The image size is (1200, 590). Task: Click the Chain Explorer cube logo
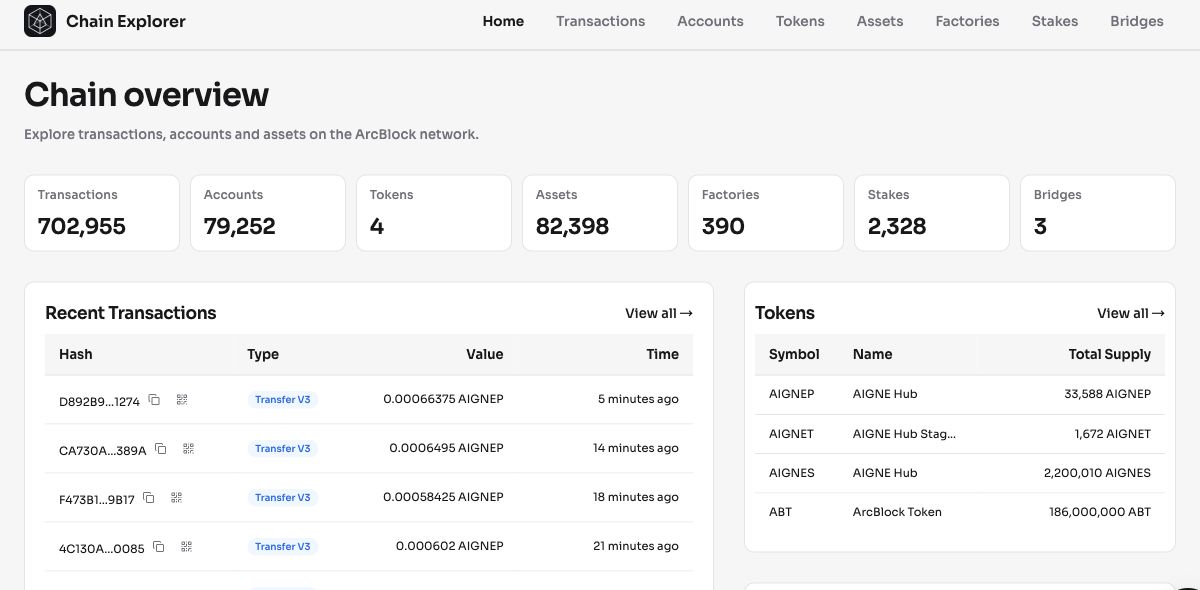click(x=40, y=20)
